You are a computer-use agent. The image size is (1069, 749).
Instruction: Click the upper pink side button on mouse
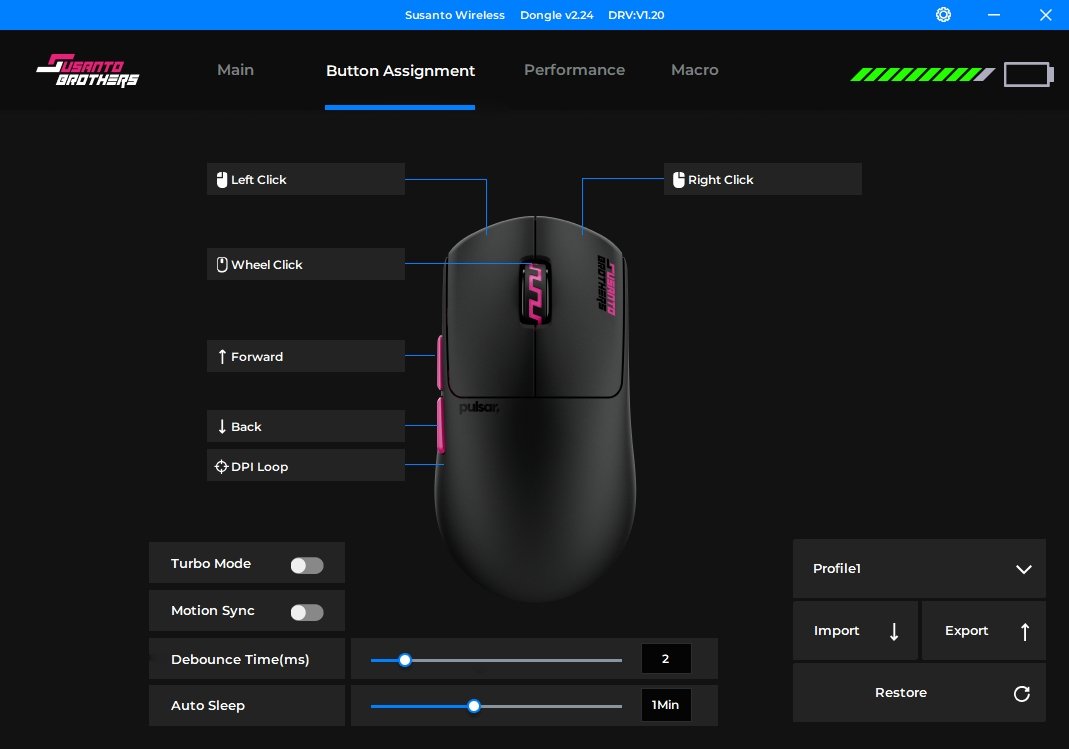click(440, 362)
